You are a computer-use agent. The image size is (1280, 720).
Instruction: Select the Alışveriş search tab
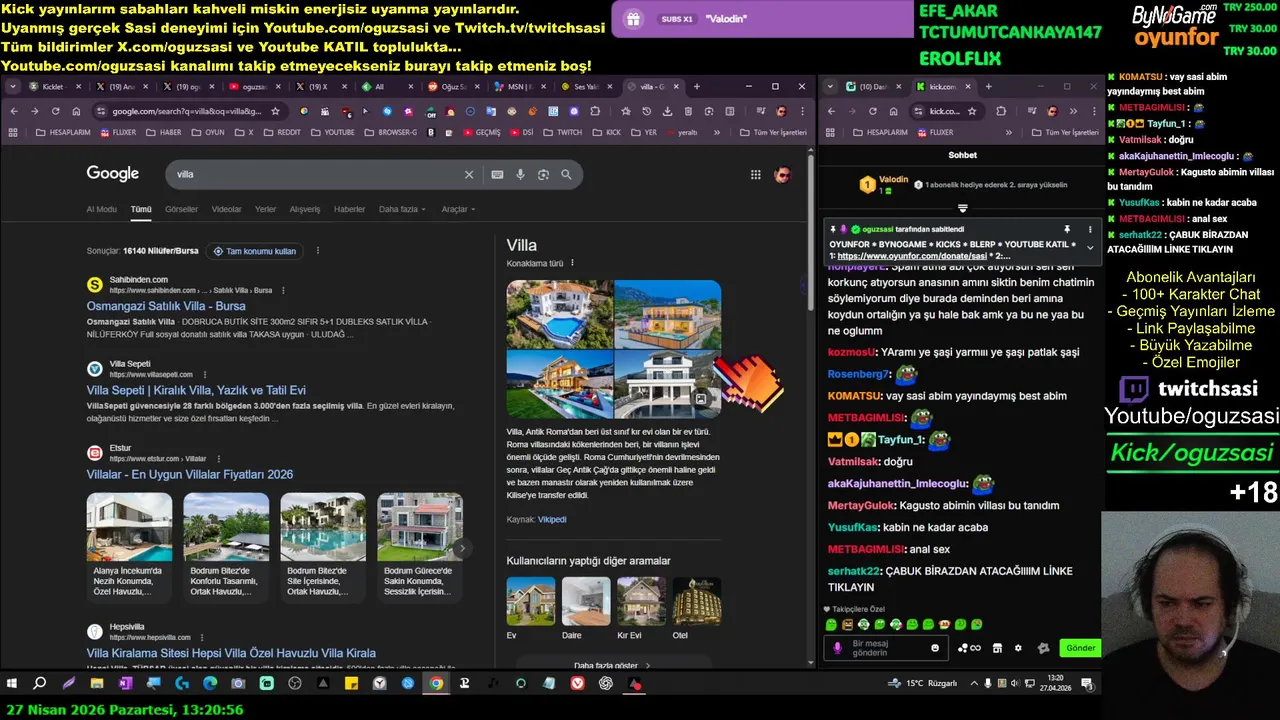(305, 209)
